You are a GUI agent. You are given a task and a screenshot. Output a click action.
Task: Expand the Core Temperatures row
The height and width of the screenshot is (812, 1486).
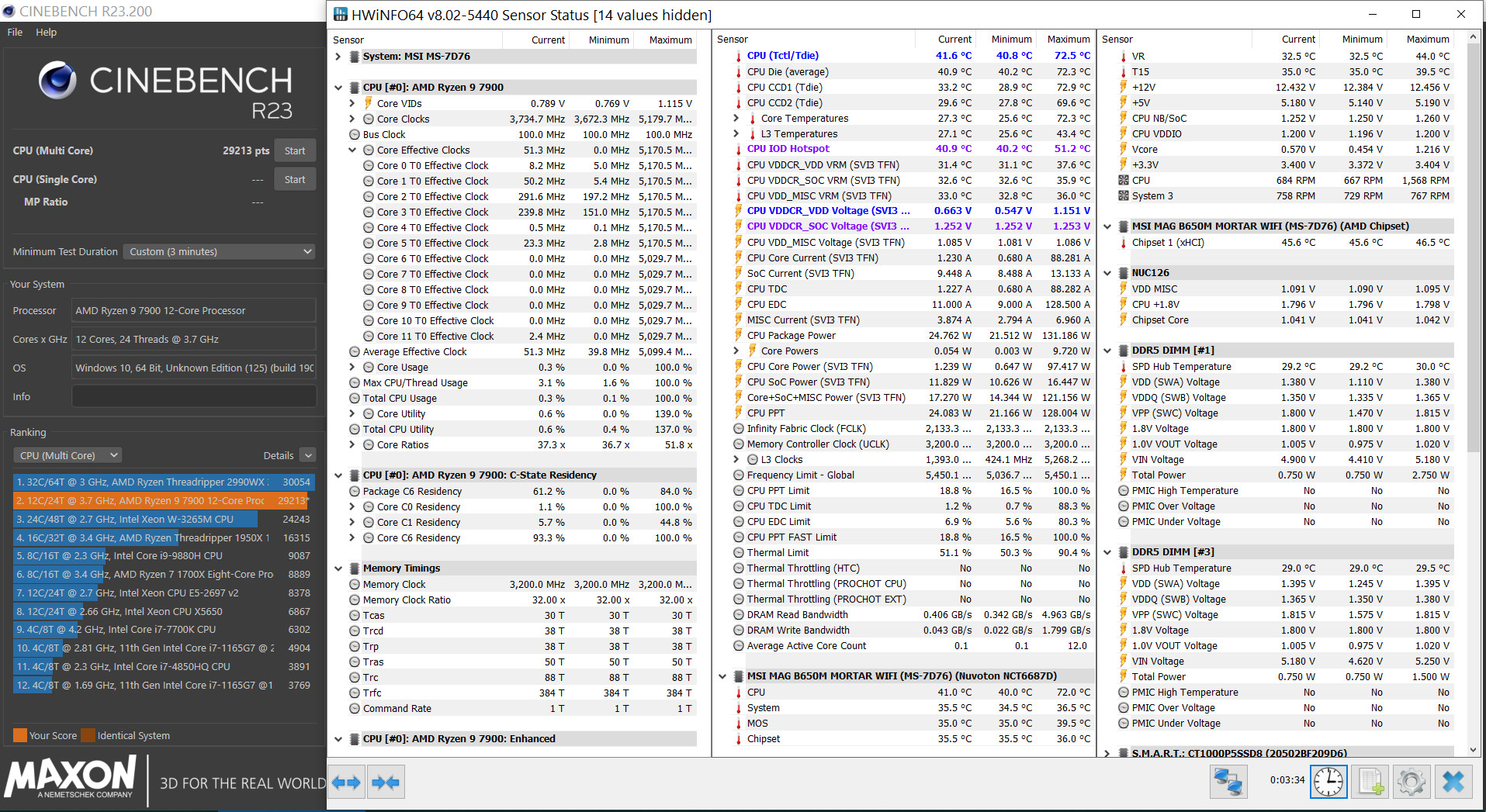click(x=736, y=118)
